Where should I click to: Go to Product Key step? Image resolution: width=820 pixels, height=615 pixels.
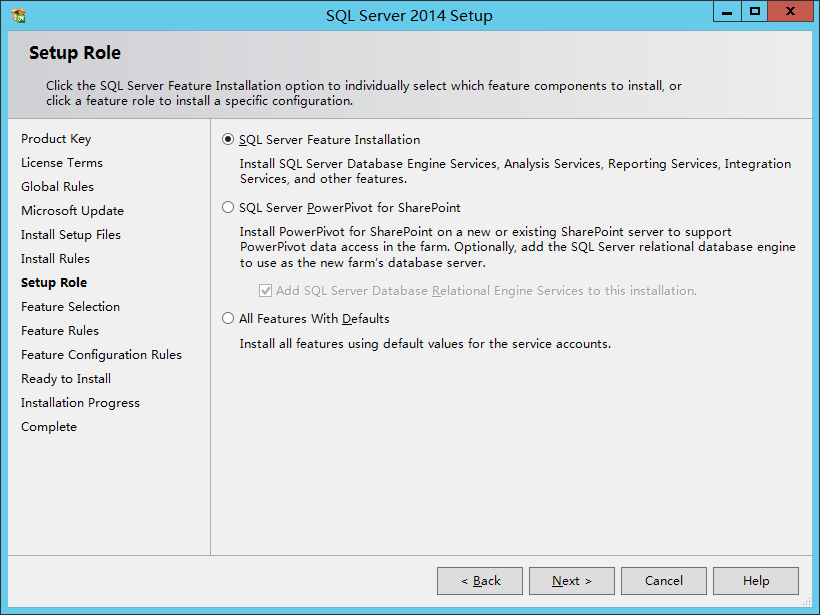[x=56, y=139]
